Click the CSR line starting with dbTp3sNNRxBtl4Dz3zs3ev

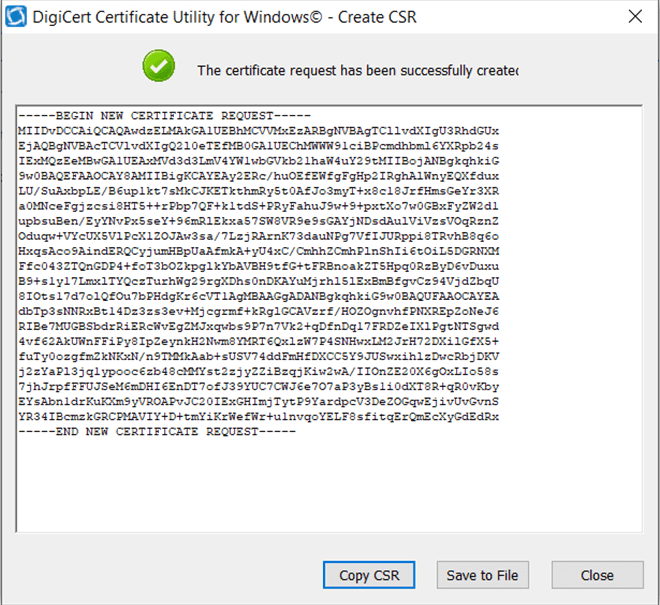coord(258,312)
